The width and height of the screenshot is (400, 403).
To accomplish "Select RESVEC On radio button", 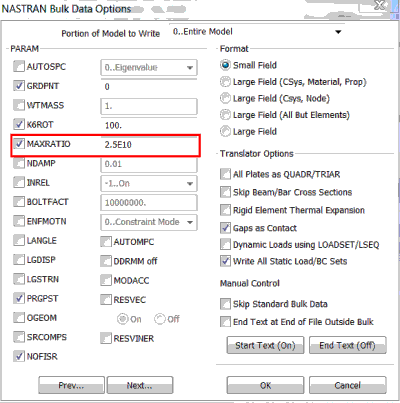I will coord(123,319).
